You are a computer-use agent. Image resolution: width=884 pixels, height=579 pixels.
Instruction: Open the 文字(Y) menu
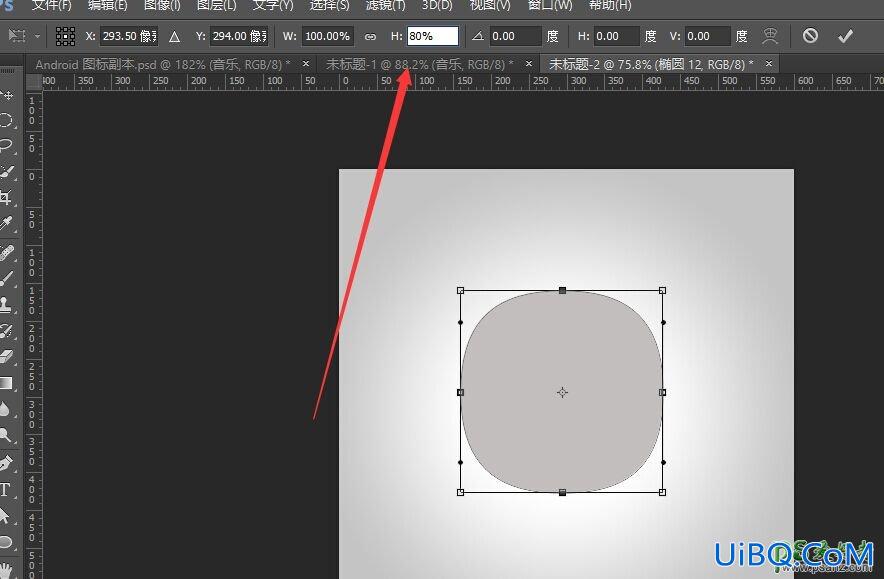[273, 5]
